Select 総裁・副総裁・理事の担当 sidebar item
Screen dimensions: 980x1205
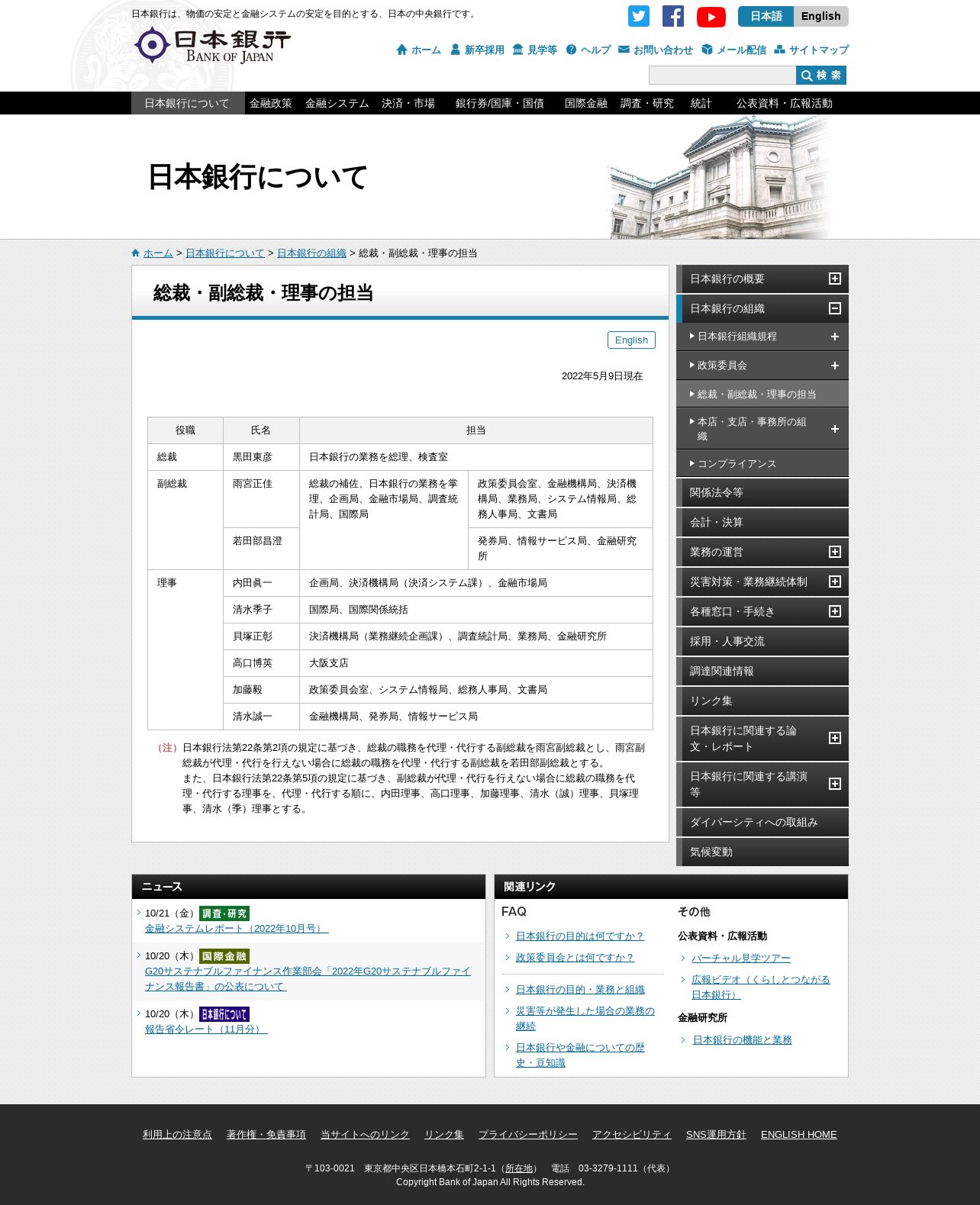[762, 394]
